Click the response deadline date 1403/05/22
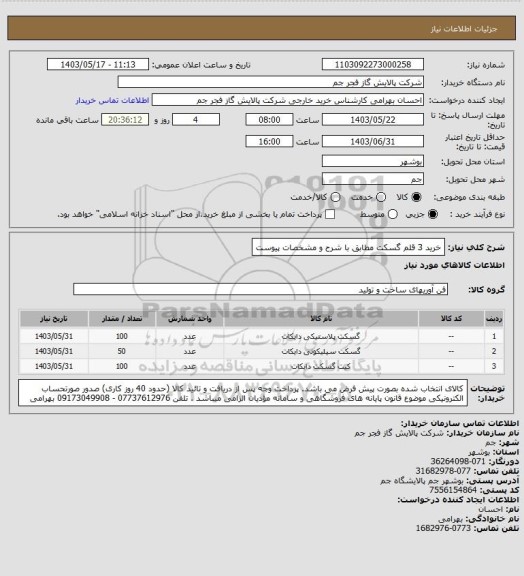This screenshot has width=524, height=576. (x=373, y=120)
